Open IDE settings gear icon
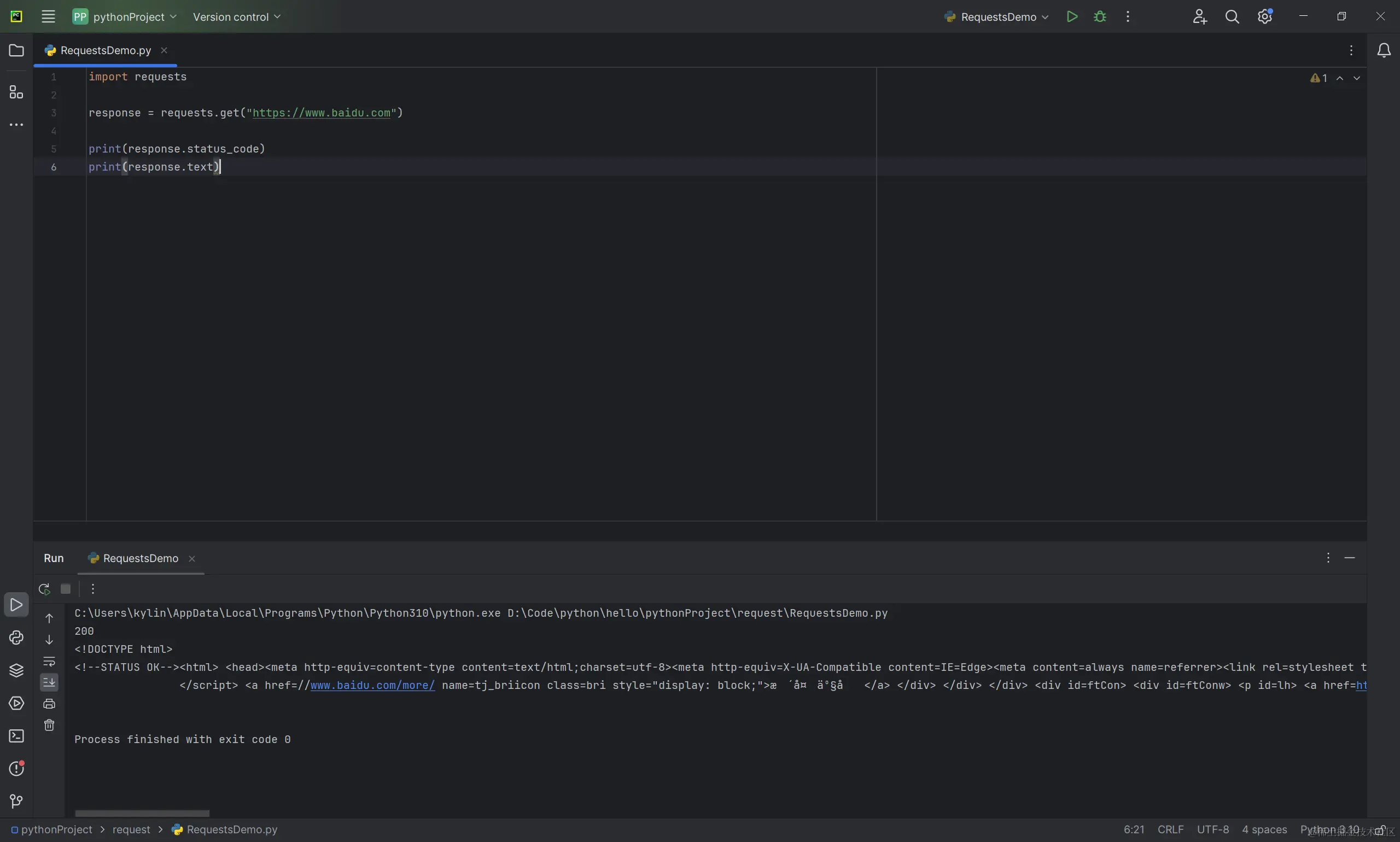Screen dimensions: 1400x842 pyautogui.click(x=1265, y=16)
